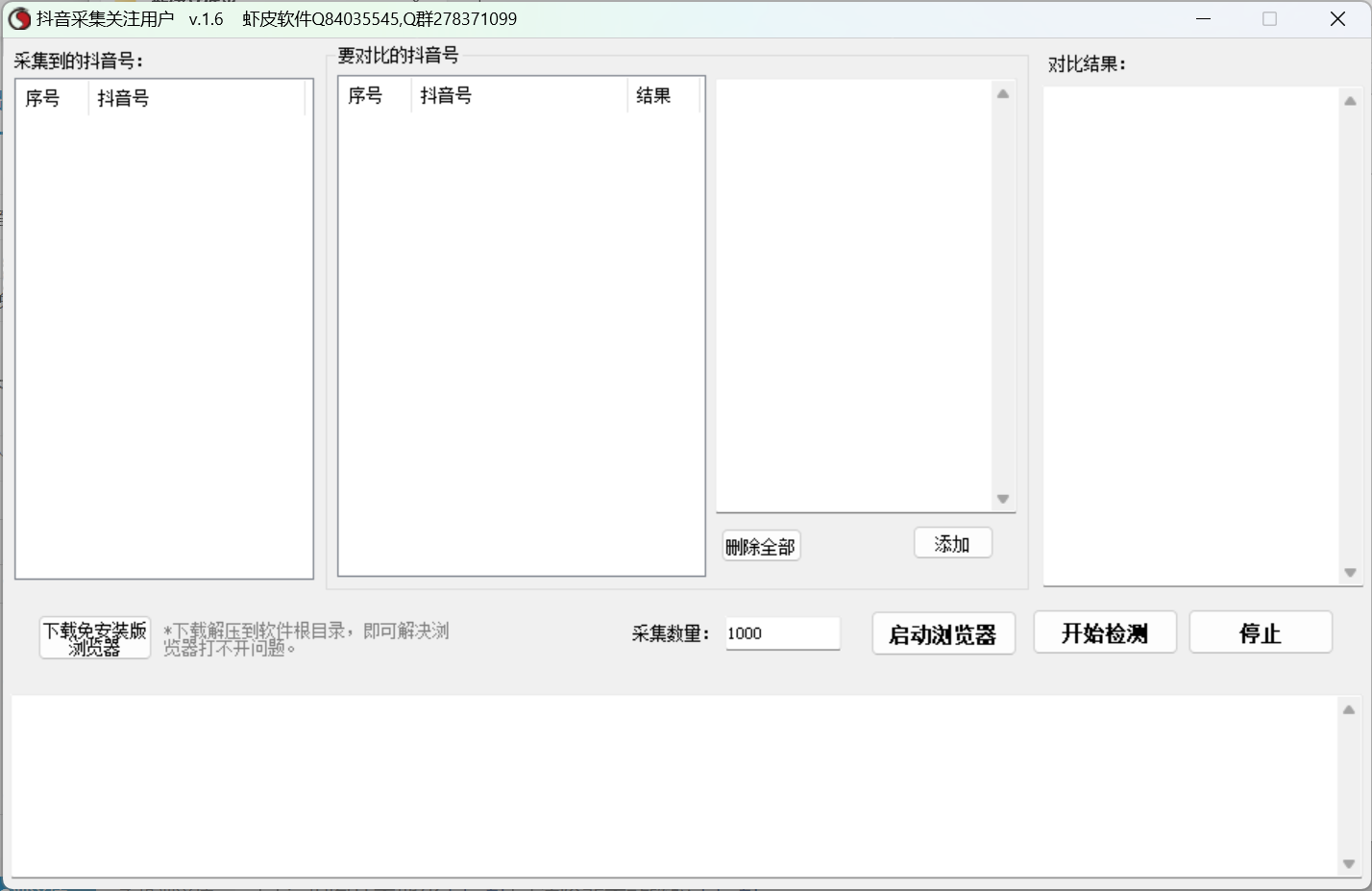
Task: Click down arrow of log area scrollbar
Action: [x=1349, y=863]
